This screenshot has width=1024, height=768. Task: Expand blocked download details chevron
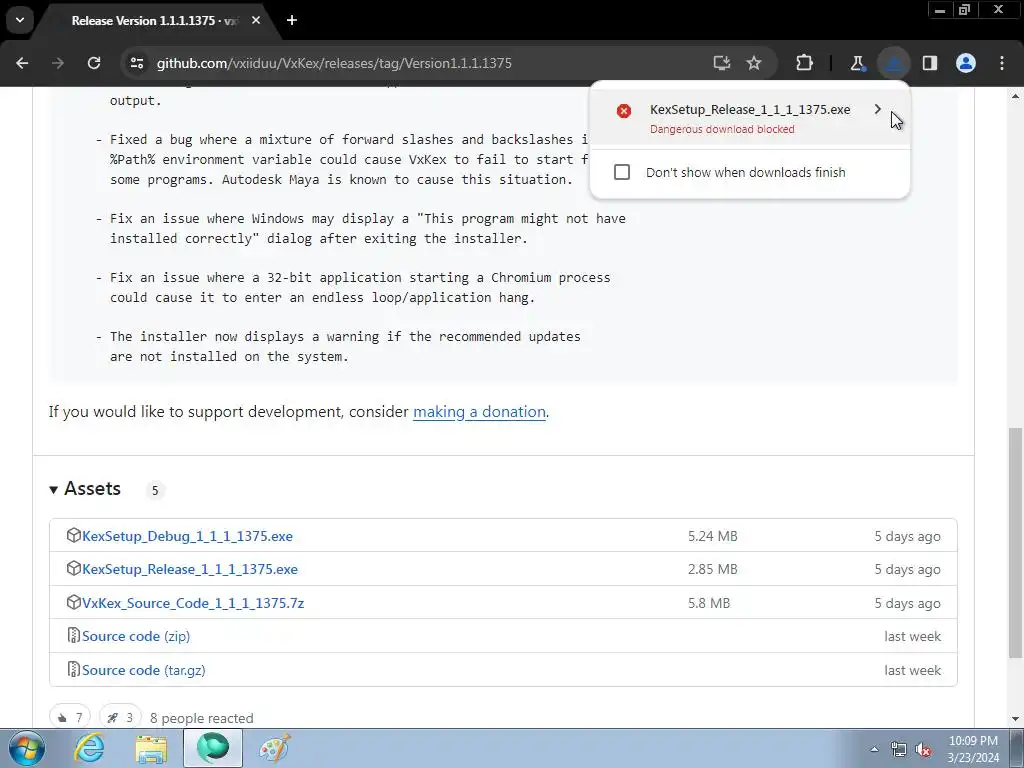tap(878, 109)
